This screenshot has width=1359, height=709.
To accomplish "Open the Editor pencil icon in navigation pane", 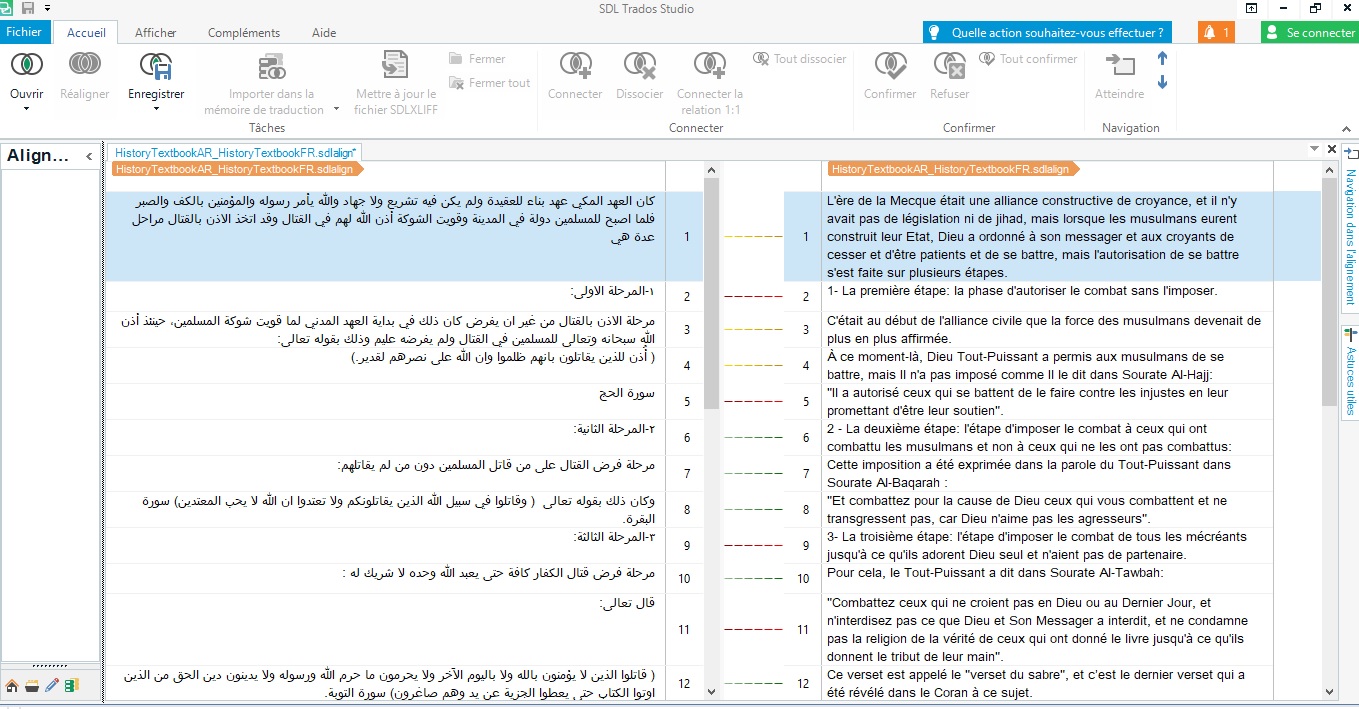I will click(x=52, y=685).
